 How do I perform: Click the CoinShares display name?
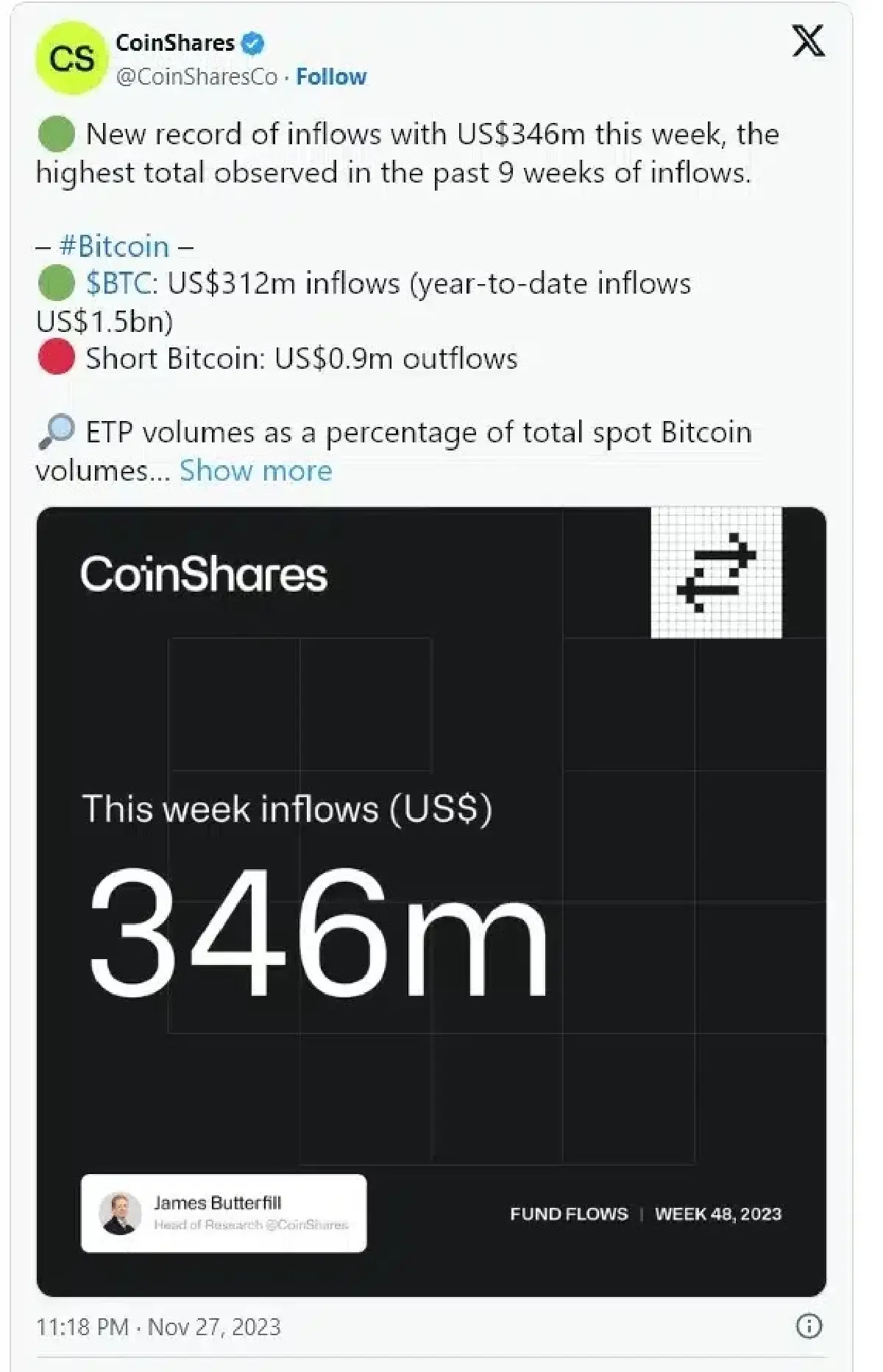[x=175, y=43]
